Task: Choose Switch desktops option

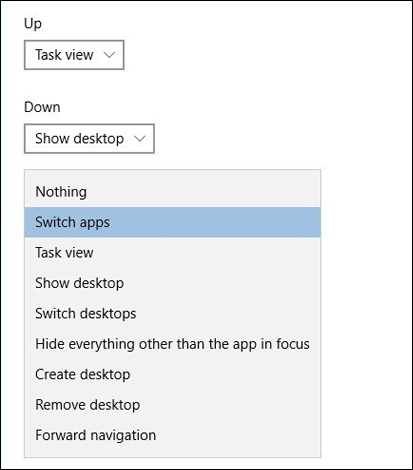Action: click(x=172, y=314)
